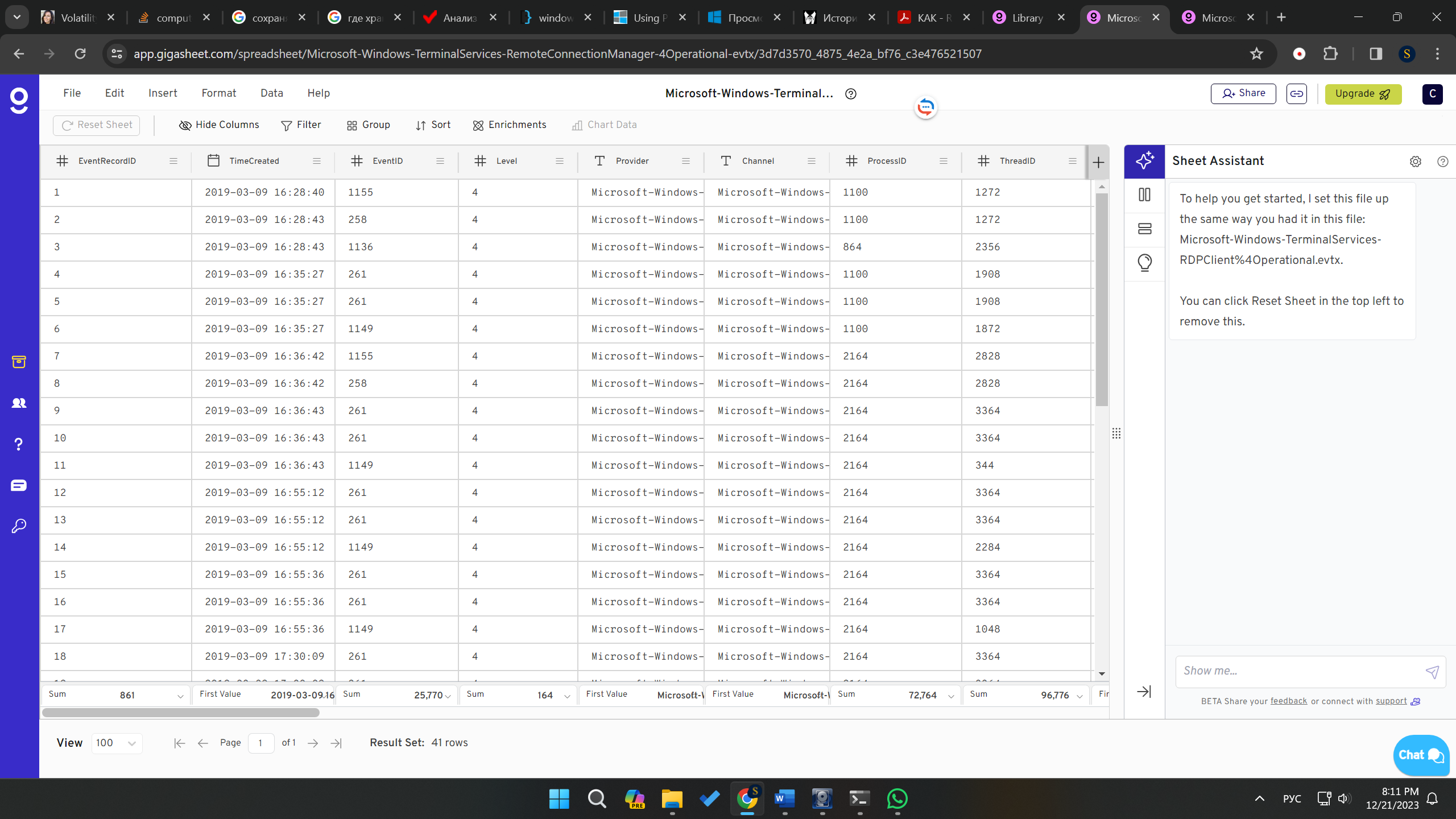
Task: Open the team members sidebar icon
Action: [x=19, y=403]
